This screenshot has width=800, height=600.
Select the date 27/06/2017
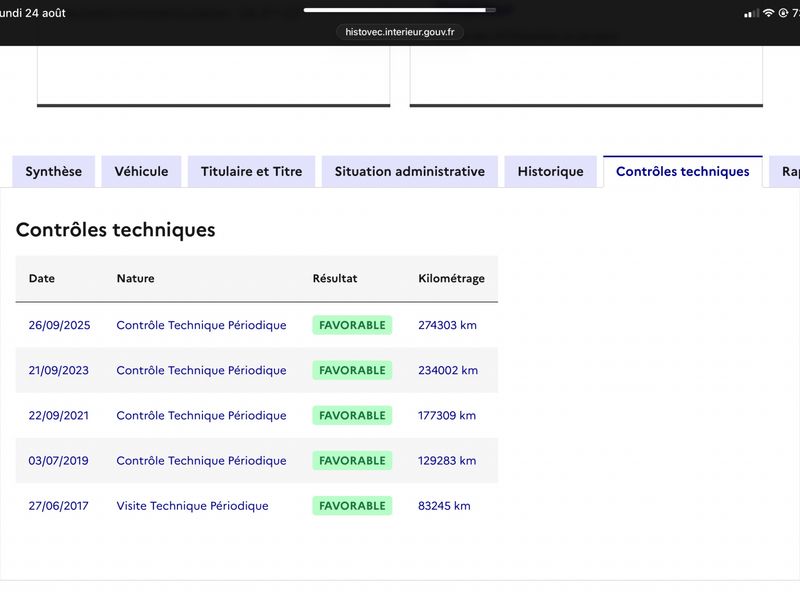[58, 506]
